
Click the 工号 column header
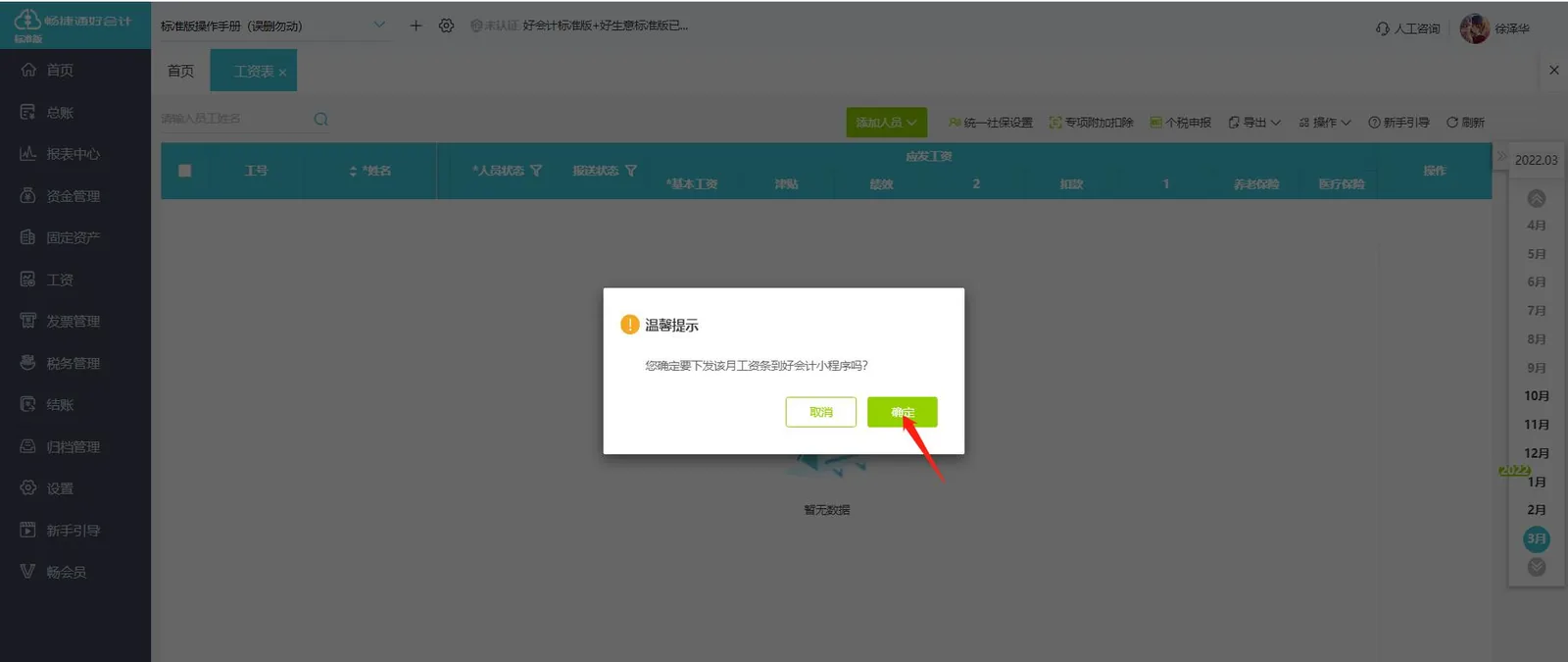click(x=256, y=171)
